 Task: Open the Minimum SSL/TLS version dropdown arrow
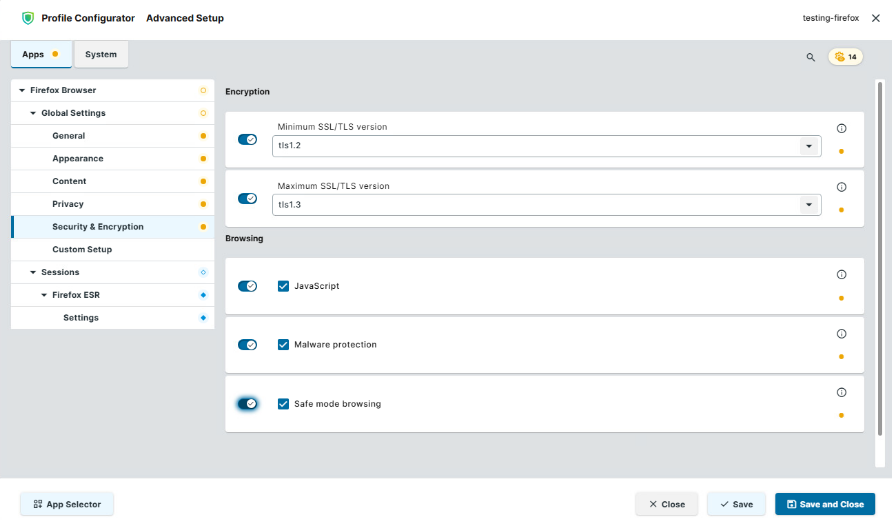(808, 146)
